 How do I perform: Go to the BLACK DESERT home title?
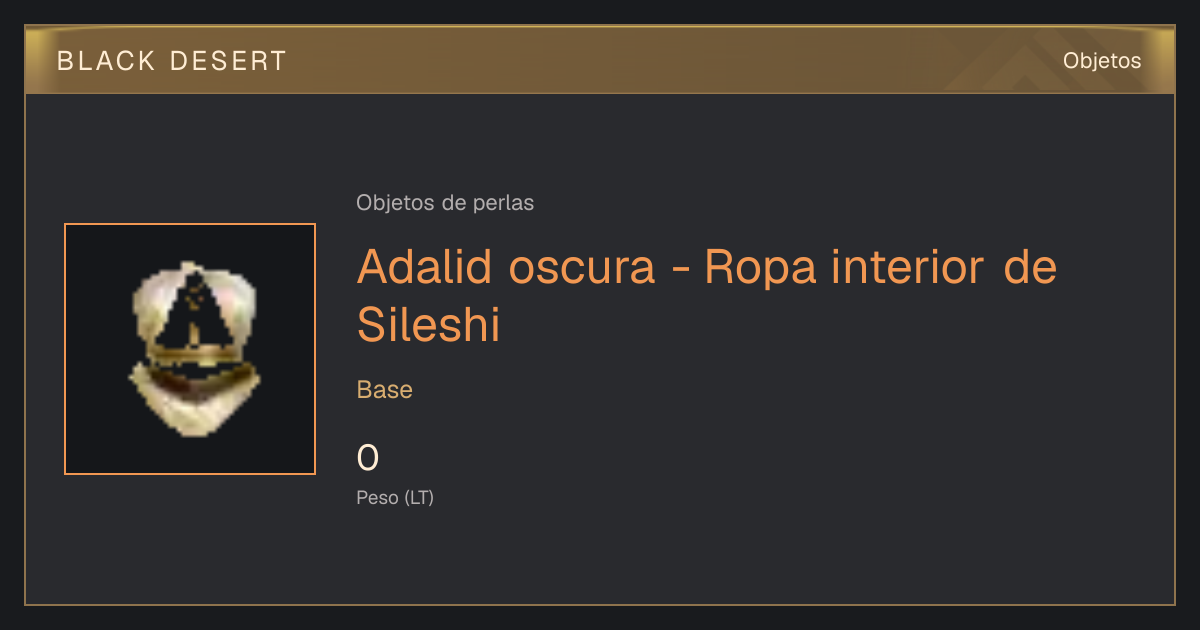tap(172, 61)
